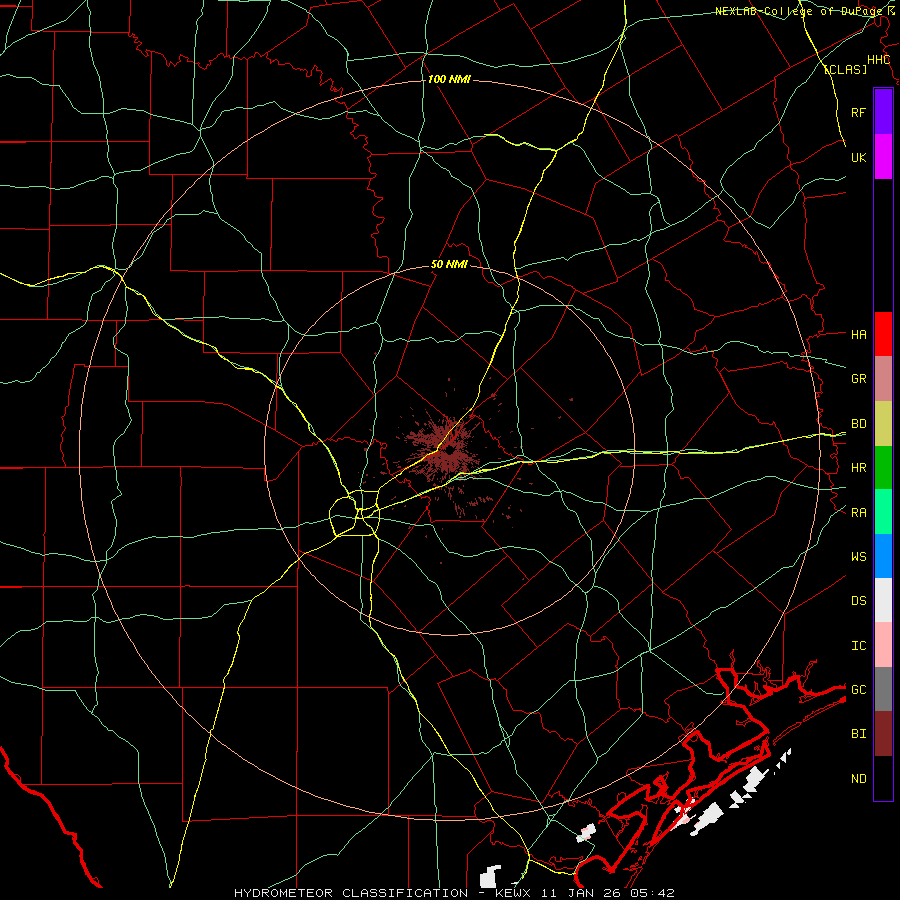Click the black ND color swatch
This screenshot has height=900, width=900.
click(x=883, y=778)
